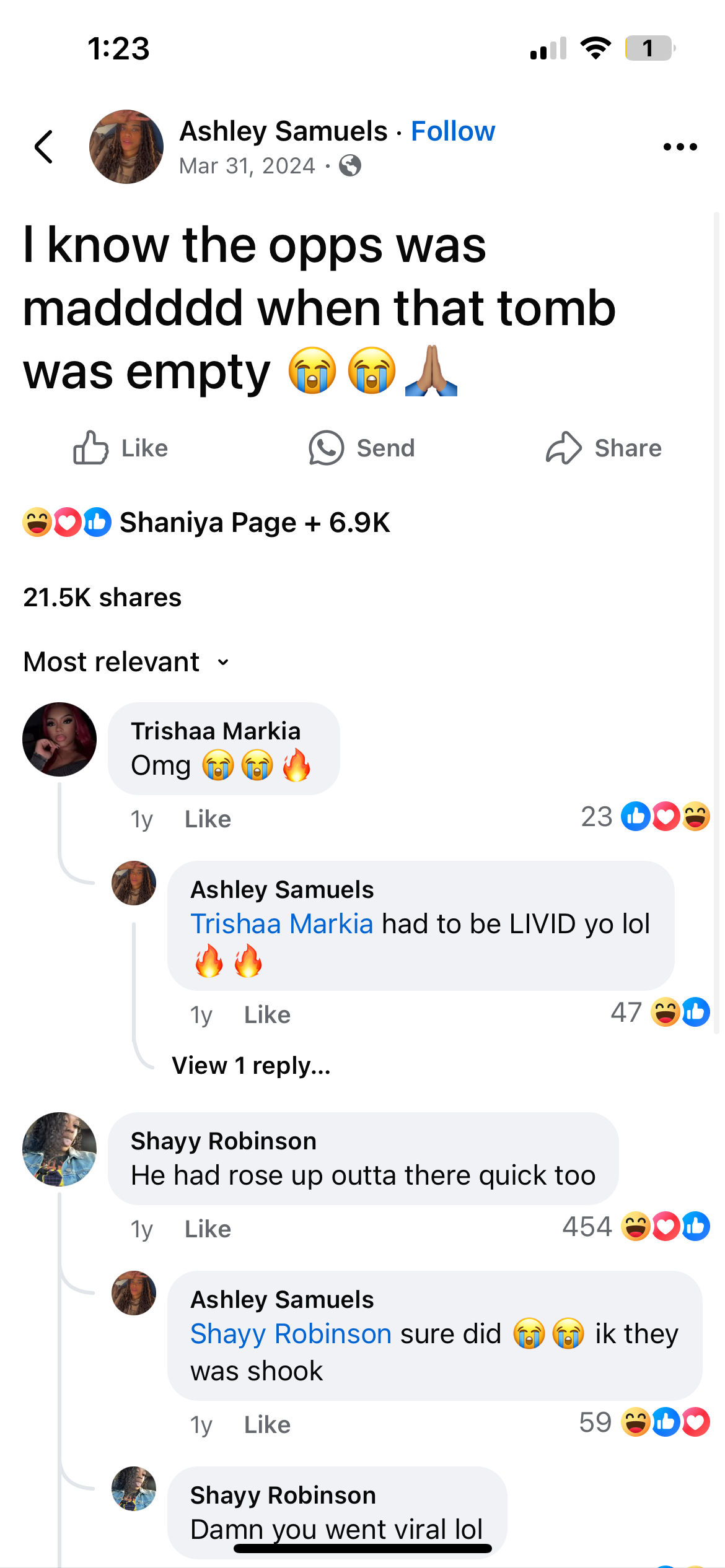This screenshot has width=725, height=1568.
Task: Tap the Shayy Robinson mention in reply
Action: pos(291,1334)
